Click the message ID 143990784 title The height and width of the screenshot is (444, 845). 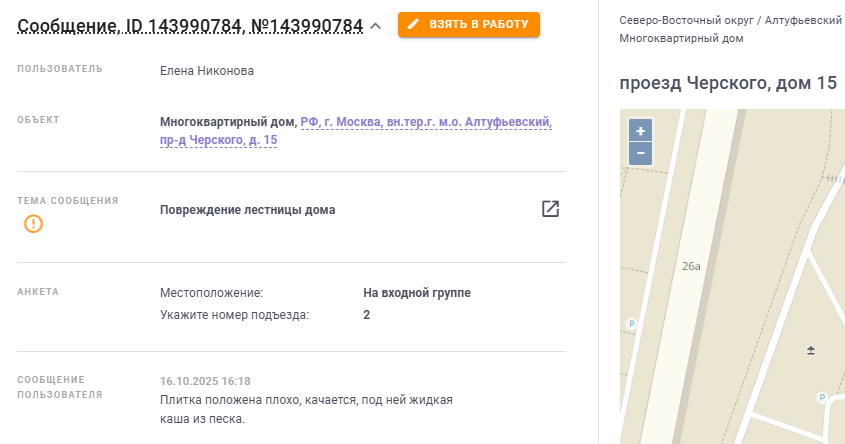[190, 26]
